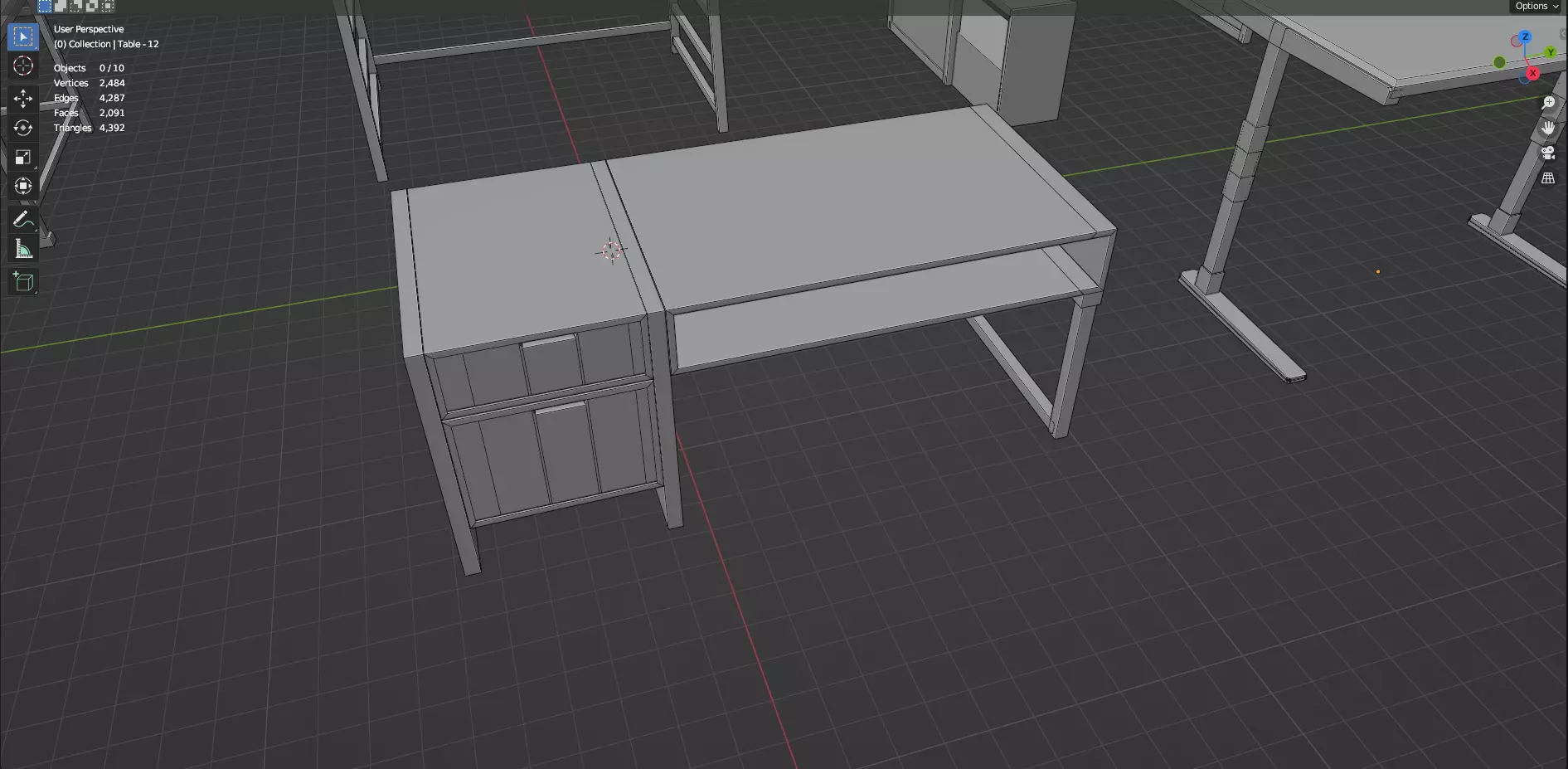The width and height of the screenshot is (1568, 769).
Task: Pick the Scale tool
Action: click(23, 157)
